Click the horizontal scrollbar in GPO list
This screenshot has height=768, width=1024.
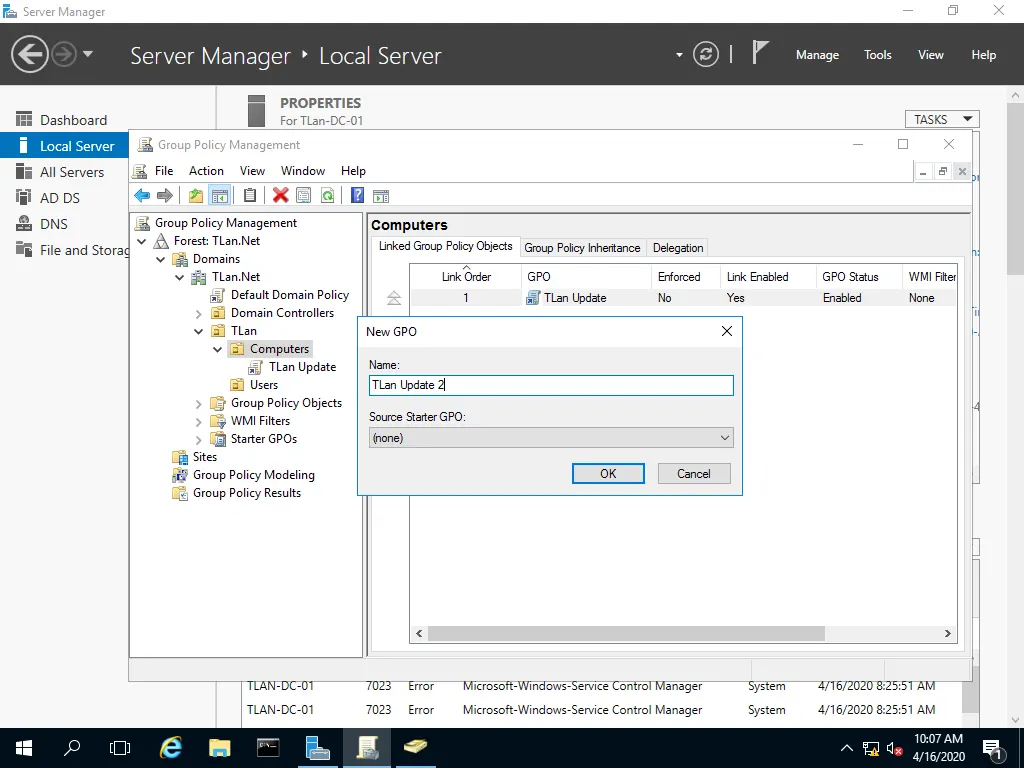pyautogui.click(x=625, y=634)
